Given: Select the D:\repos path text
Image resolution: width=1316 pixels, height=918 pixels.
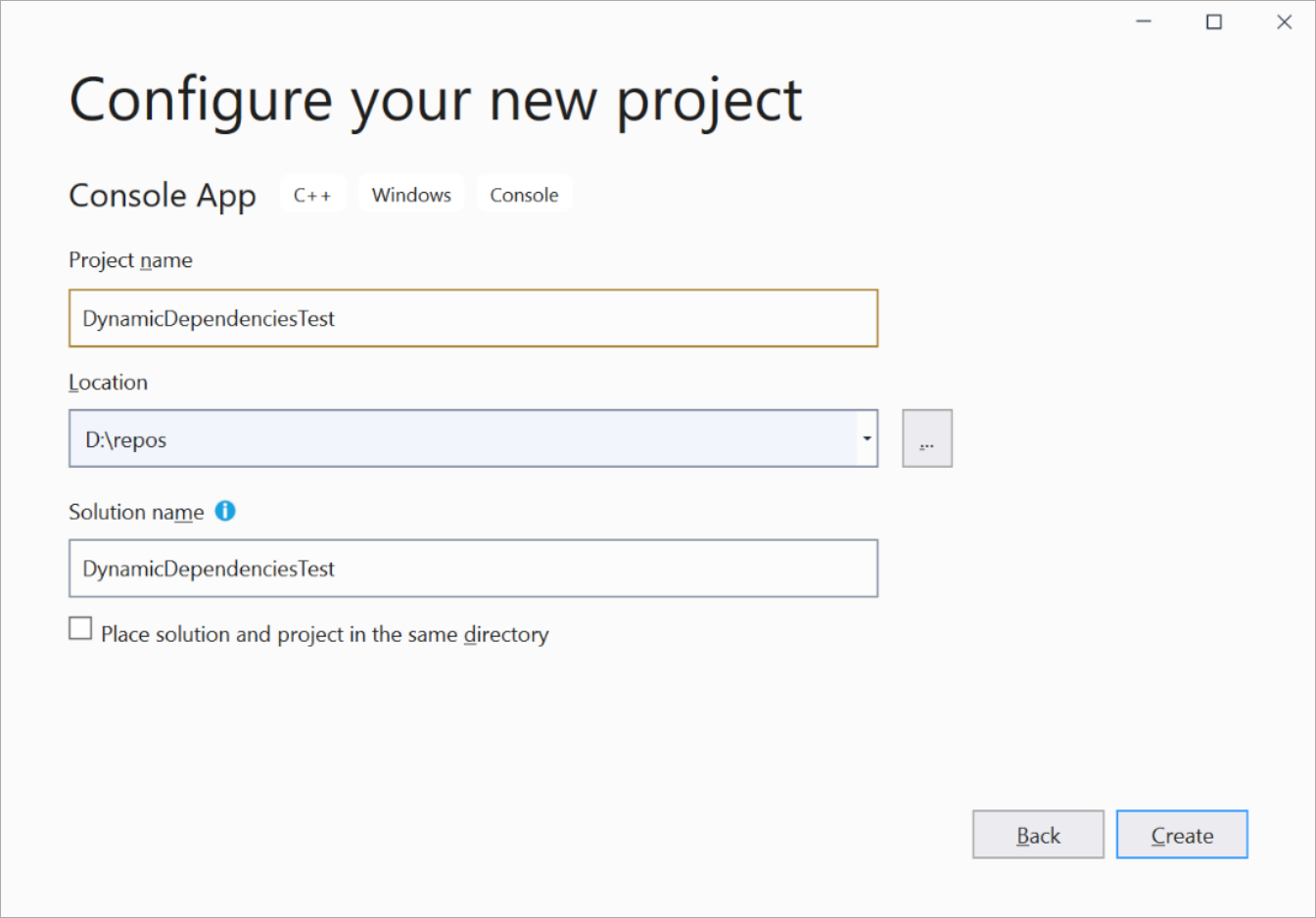Looking at the screenshot, I should click(129, 438).
